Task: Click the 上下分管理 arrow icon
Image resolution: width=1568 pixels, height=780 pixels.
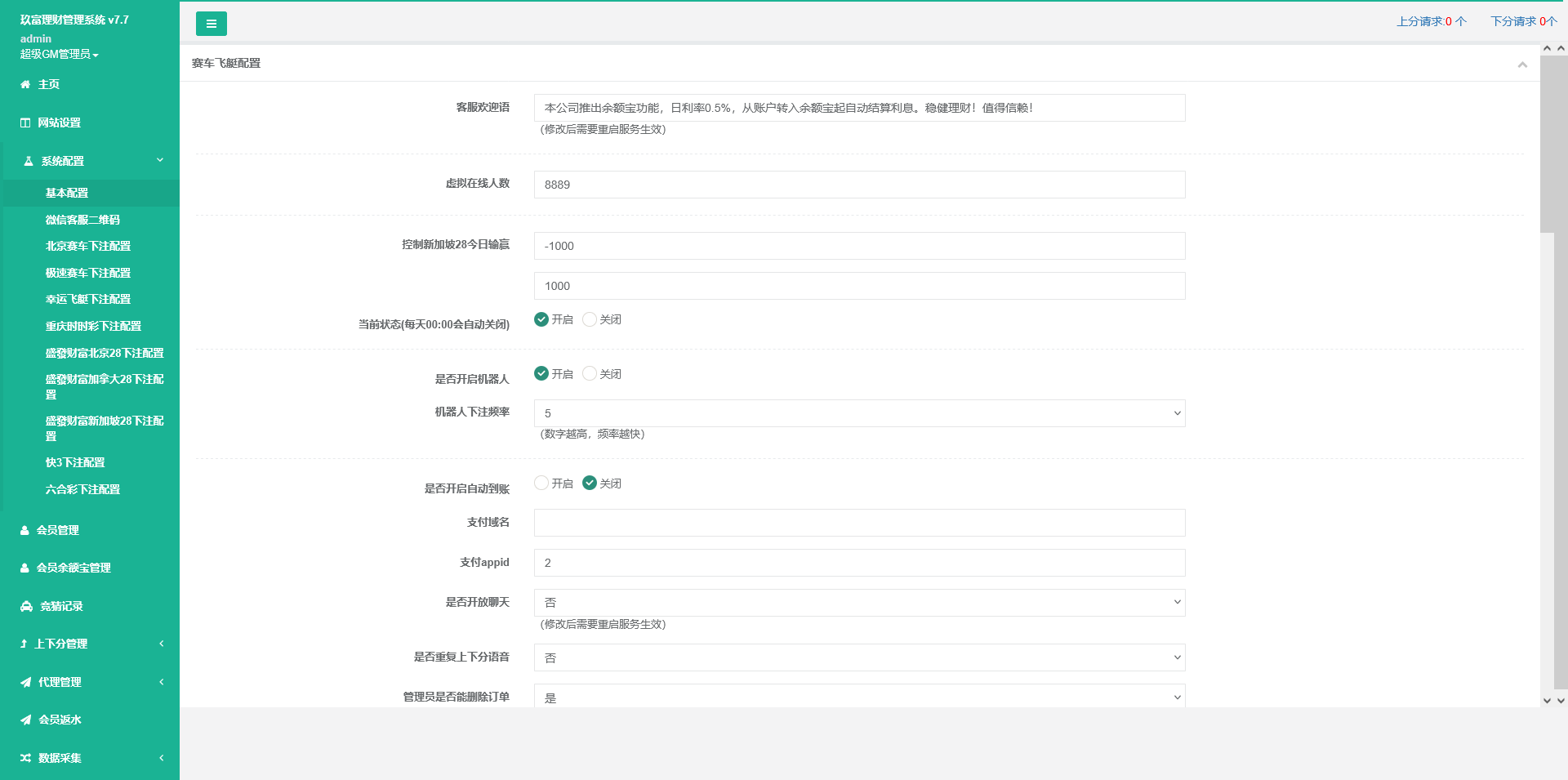Action: click(24, 644)
